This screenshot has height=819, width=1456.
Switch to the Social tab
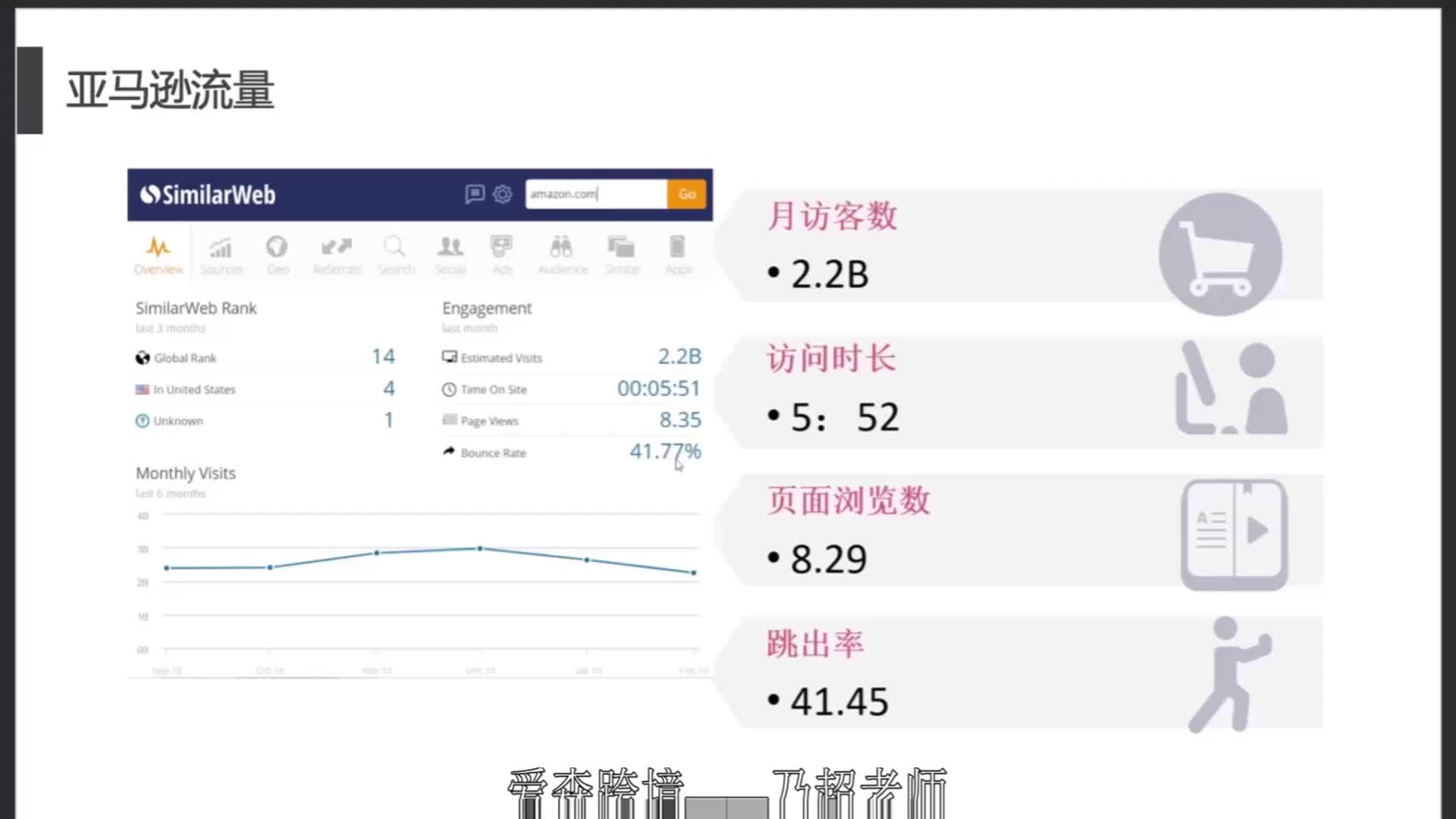(x=450, y=256)
